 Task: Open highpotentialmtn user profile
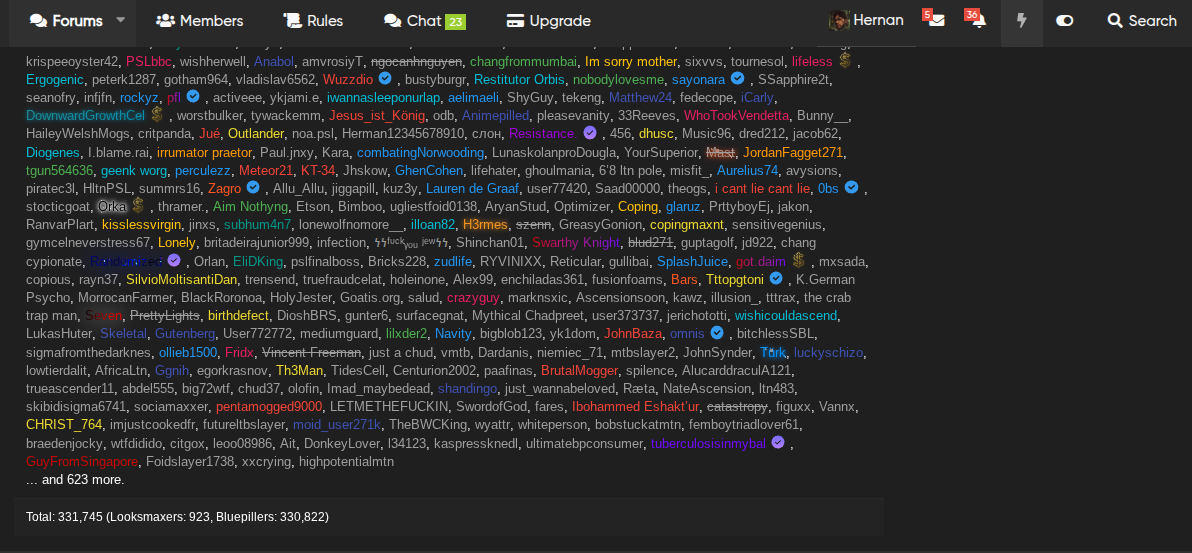(346, 461)
